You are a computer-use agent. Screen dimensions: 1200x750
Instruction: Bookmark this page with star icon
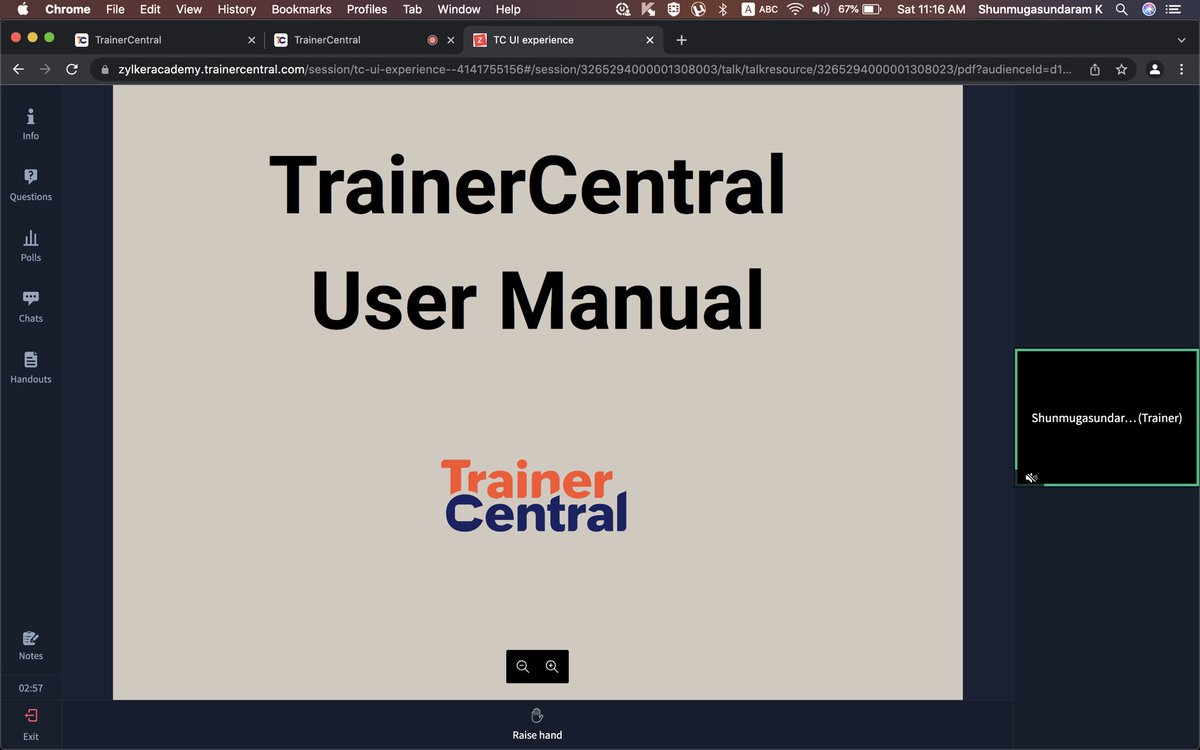pyautogui.click(x=1122, y=69)
